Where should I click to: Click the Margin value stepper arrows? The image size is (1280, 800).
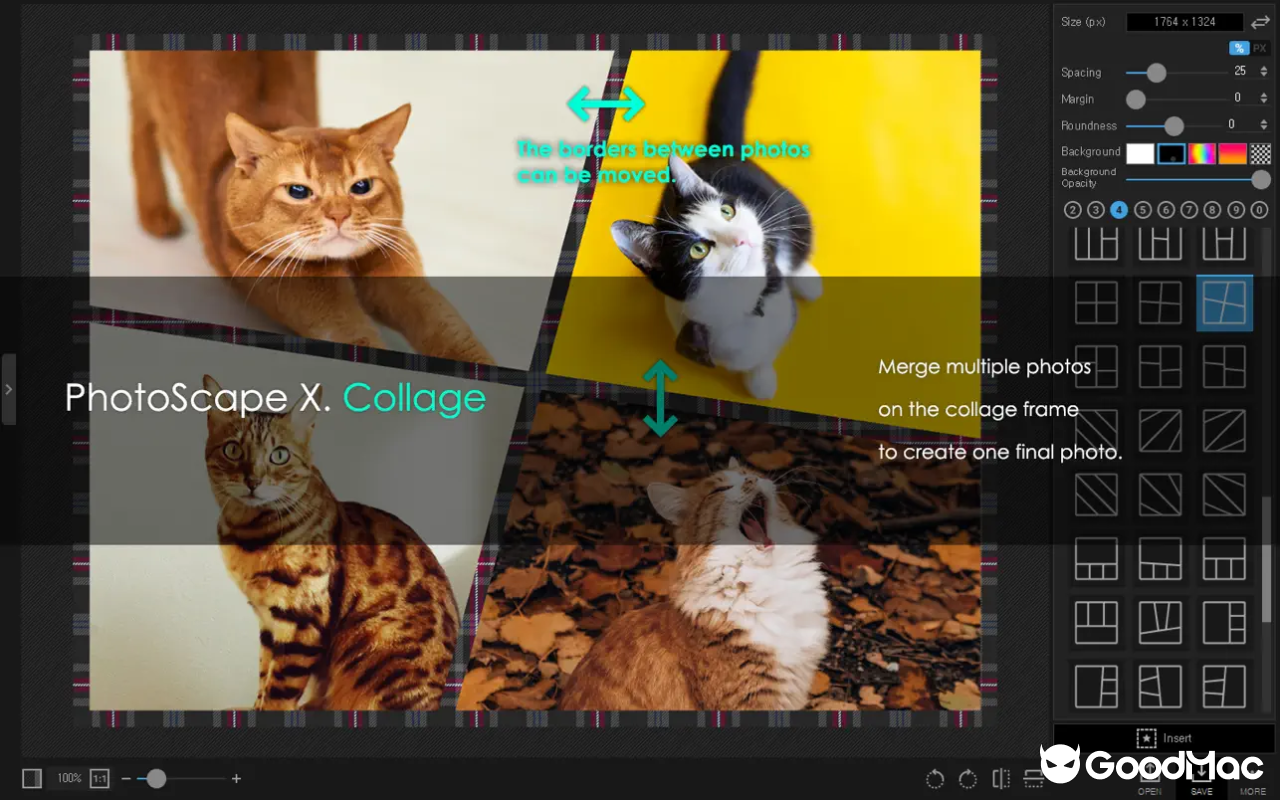coord(1264,98)
